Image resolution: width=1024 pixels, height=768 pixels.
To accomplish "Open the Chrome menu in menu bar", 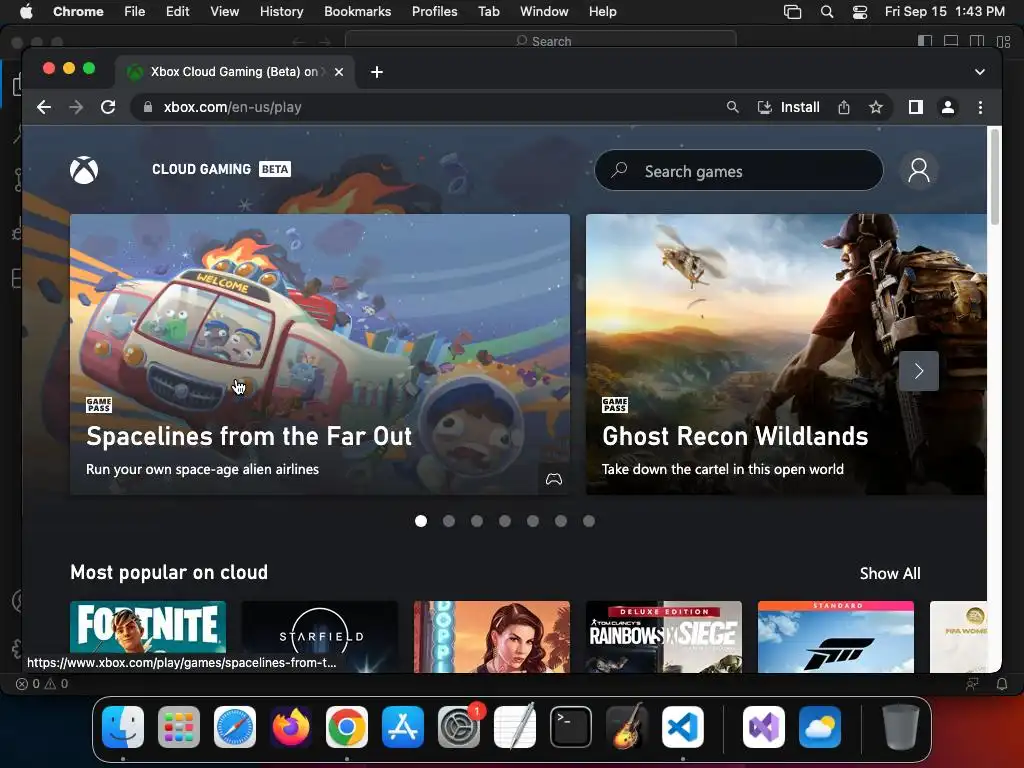I will point(78,12).
